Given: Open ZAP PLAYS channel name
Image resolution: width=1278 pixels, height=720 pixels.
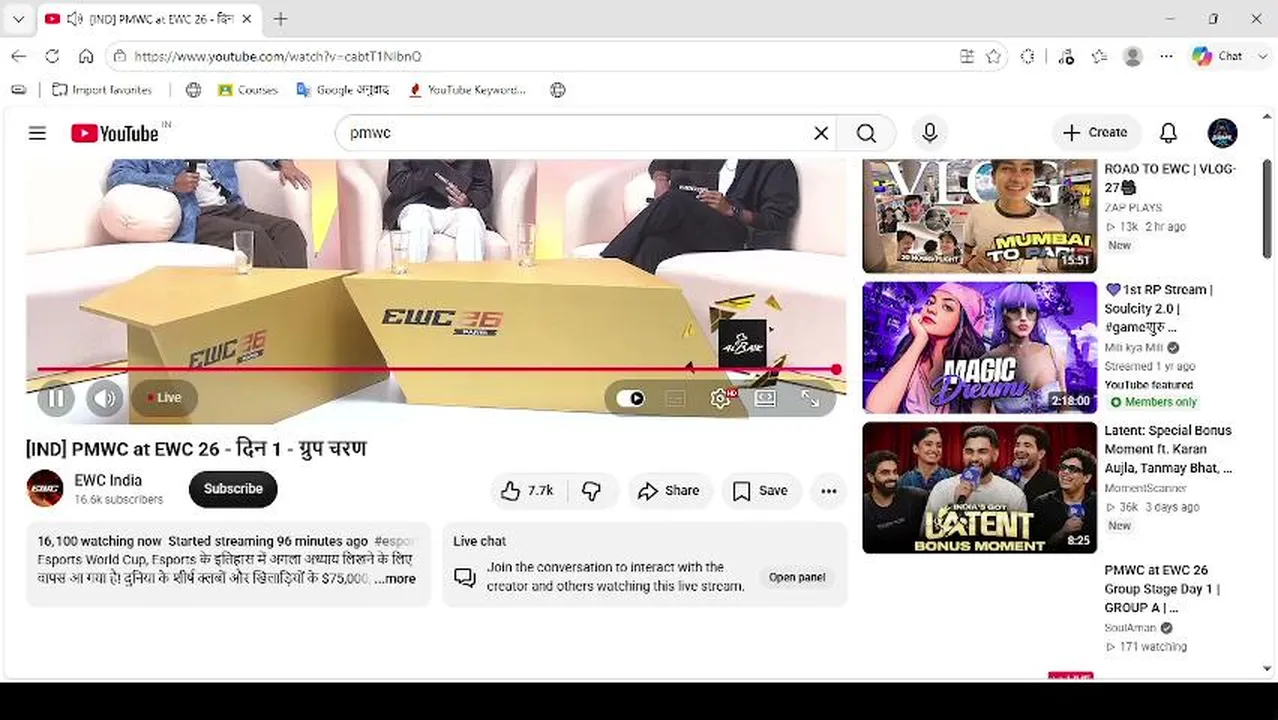Looking at the screenshot, I should 1133,207.
